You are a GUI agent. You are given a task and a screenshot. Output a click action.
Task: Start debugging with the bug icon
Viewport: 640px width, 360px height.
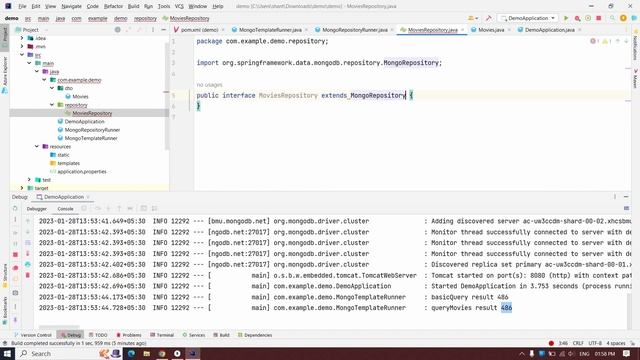[x=577, y=18]
